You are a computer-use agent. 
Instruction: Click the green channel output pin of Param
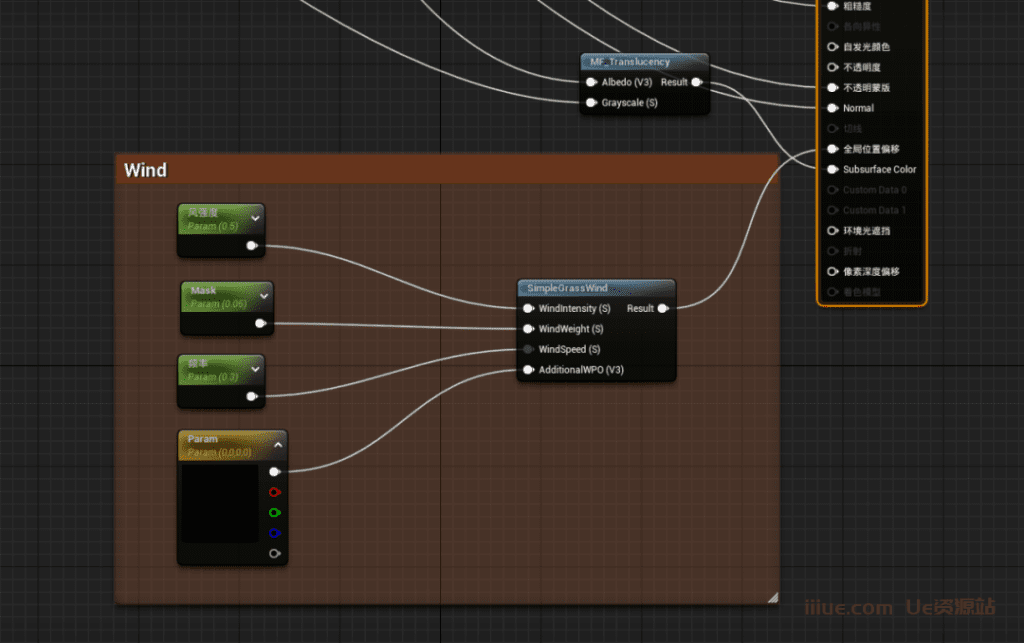275,512
